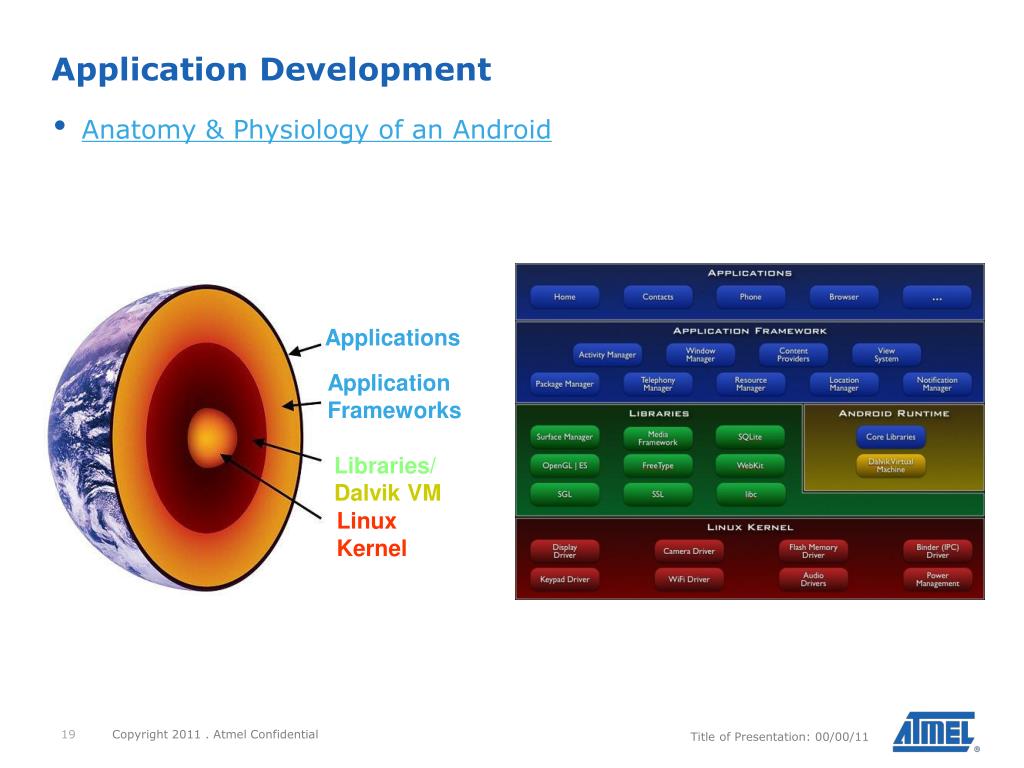This screenshot has height=768, width=1024.
Task: Click the Copyright 2011 Atmel Confidential text
Action: click(215, 735)
